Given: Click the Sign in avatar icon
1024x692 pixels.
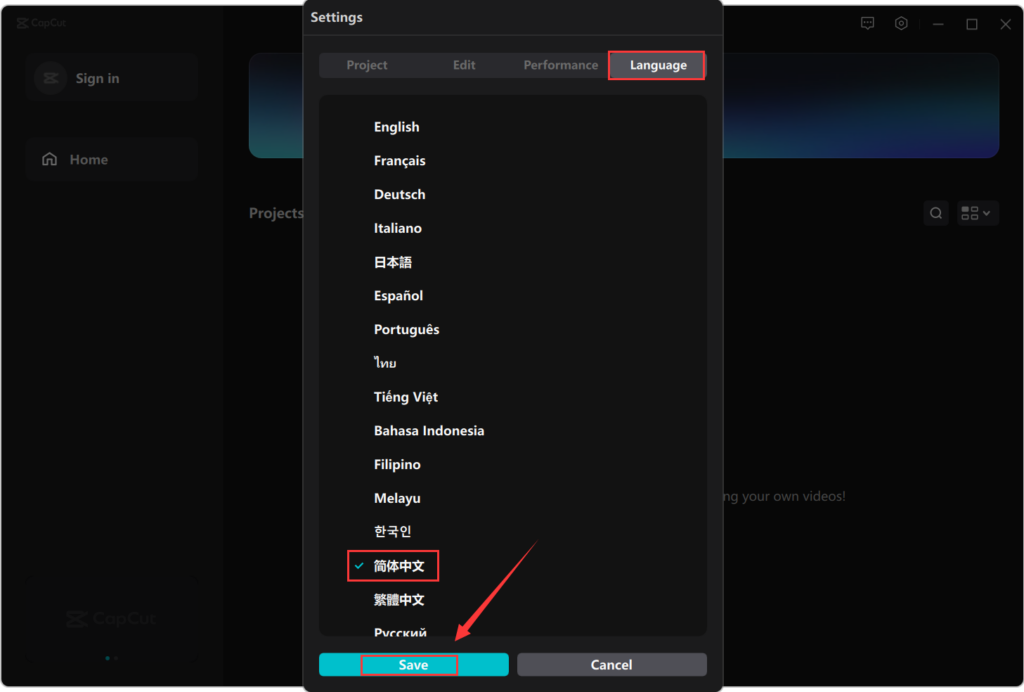Looking at the screenshot, I should (x=51, y=78).
